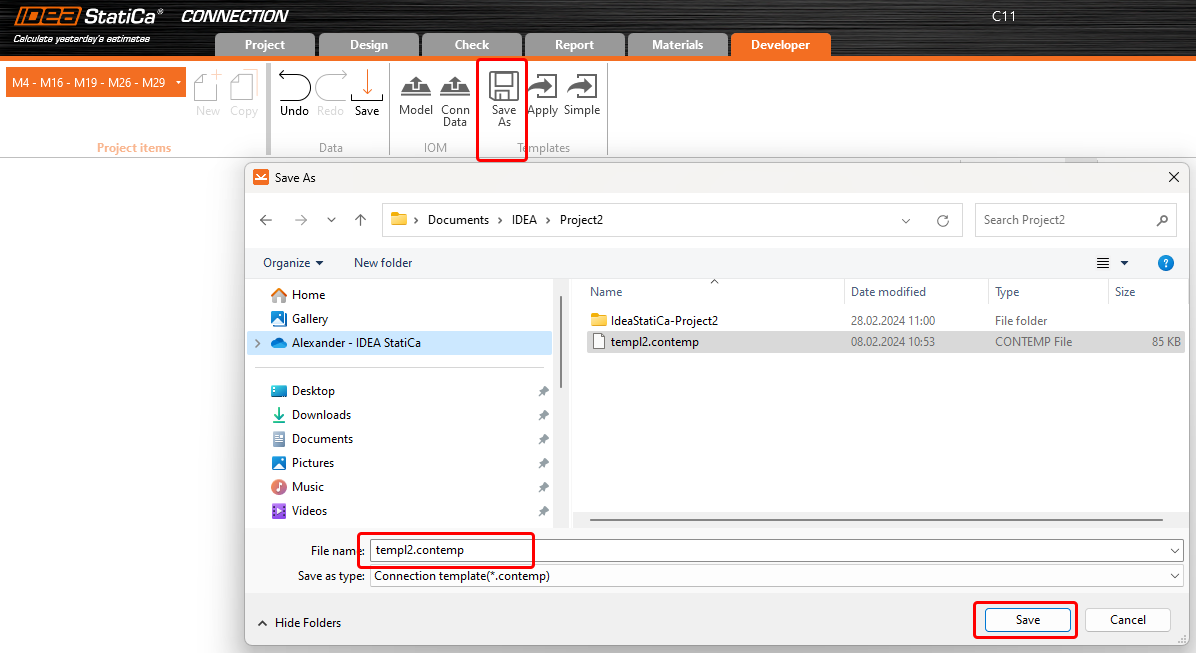Click the Apply template icon
Screen dimensions: 1196x653
click(542, 87)
